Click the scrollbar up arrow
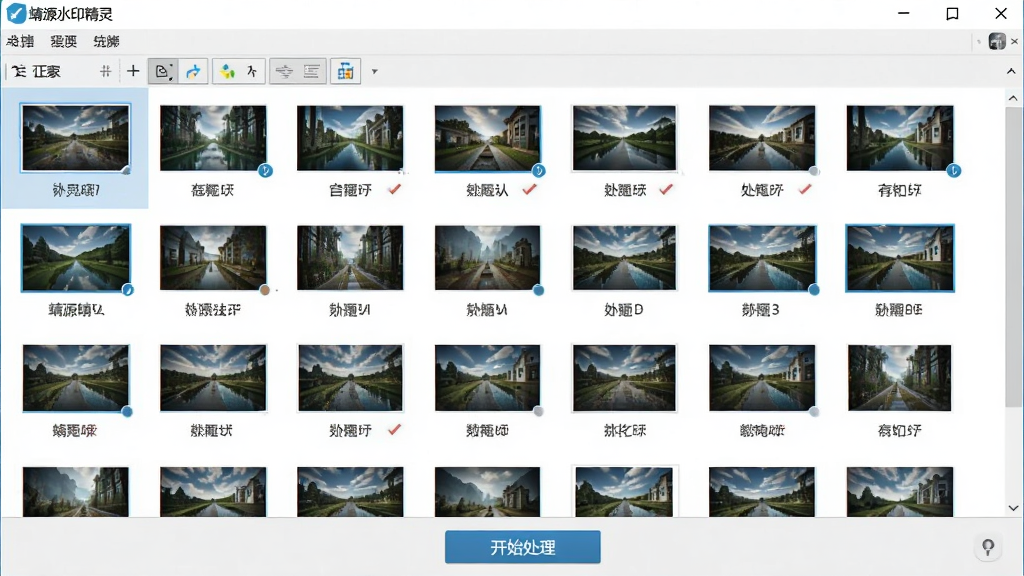This screenshot has width=1024, height=576. pos(1013,98)
